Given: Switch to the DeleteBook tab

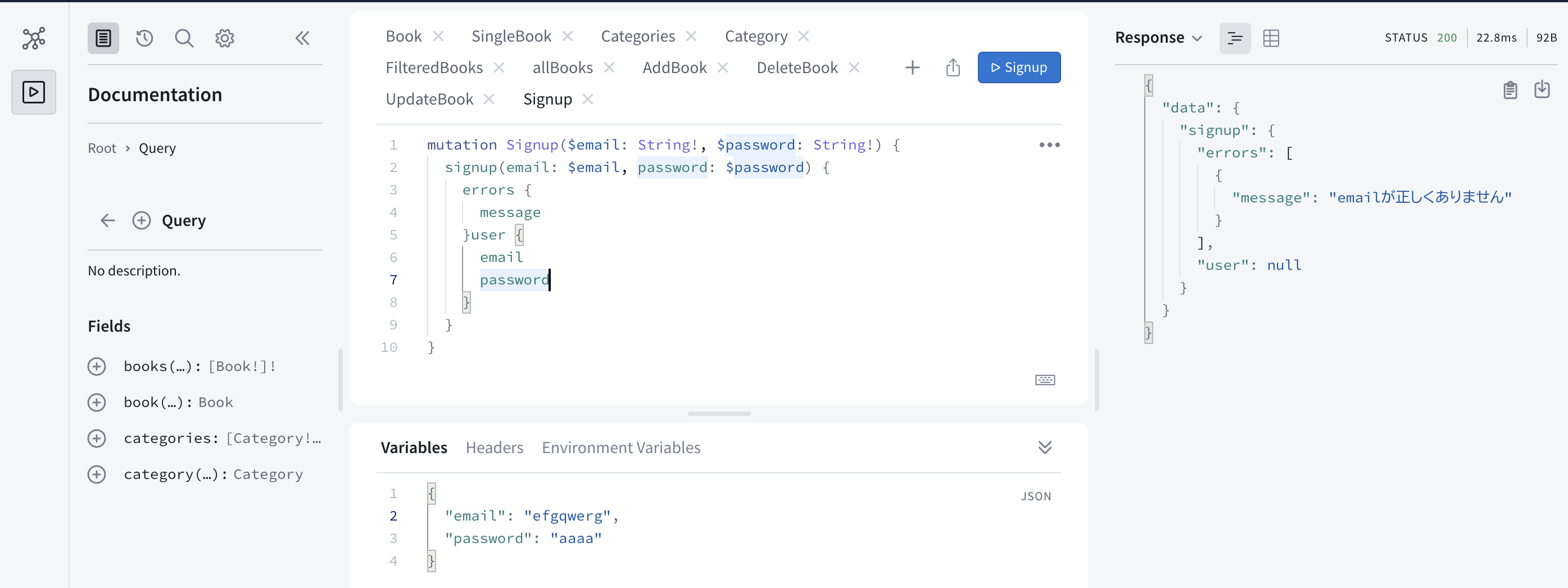Looking at the screenshot, I should click(x=797, y=67).
